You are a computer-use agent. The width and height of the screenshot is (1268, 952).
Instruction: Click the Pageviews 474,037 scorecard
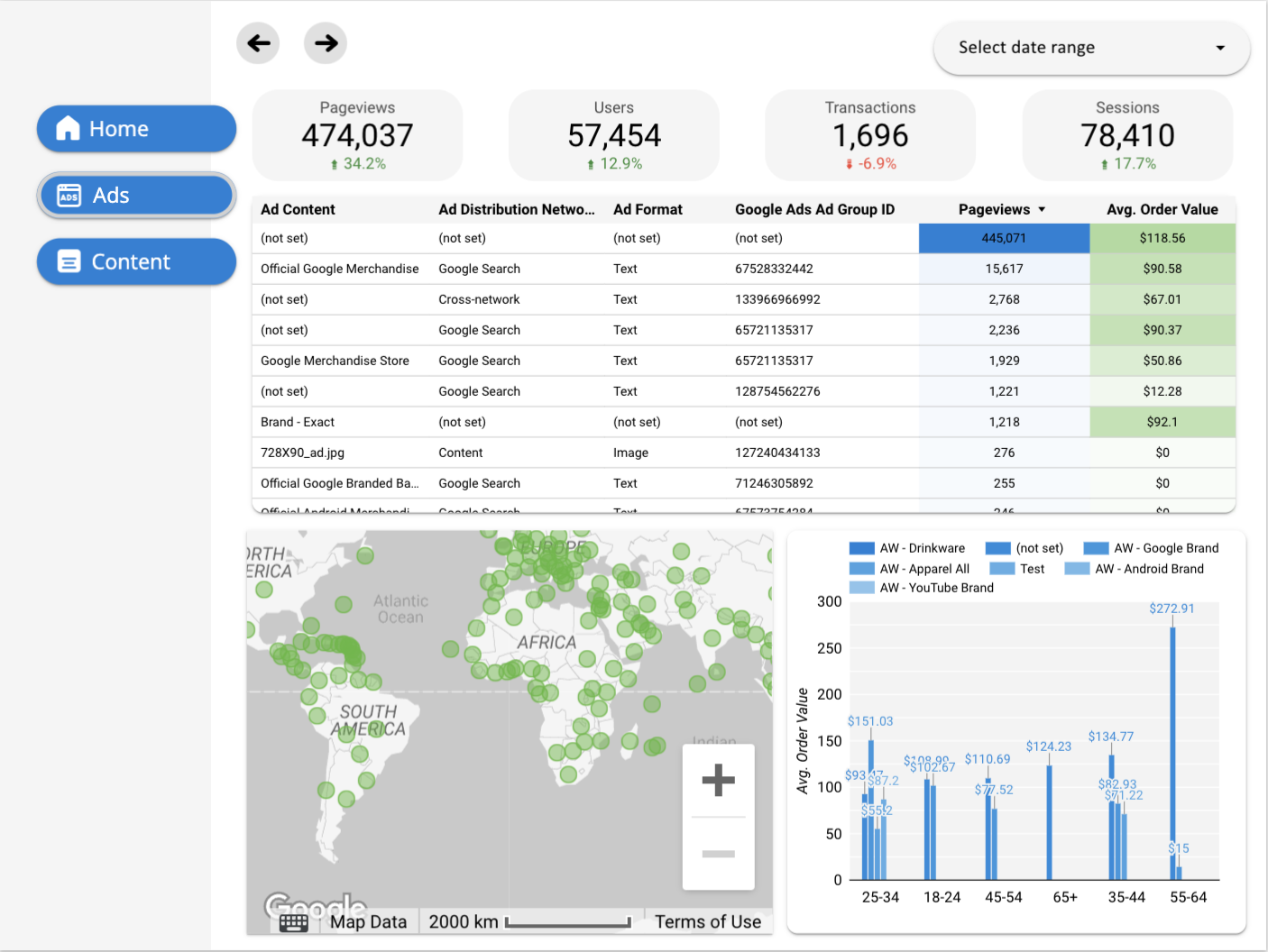tap(357, 135)
